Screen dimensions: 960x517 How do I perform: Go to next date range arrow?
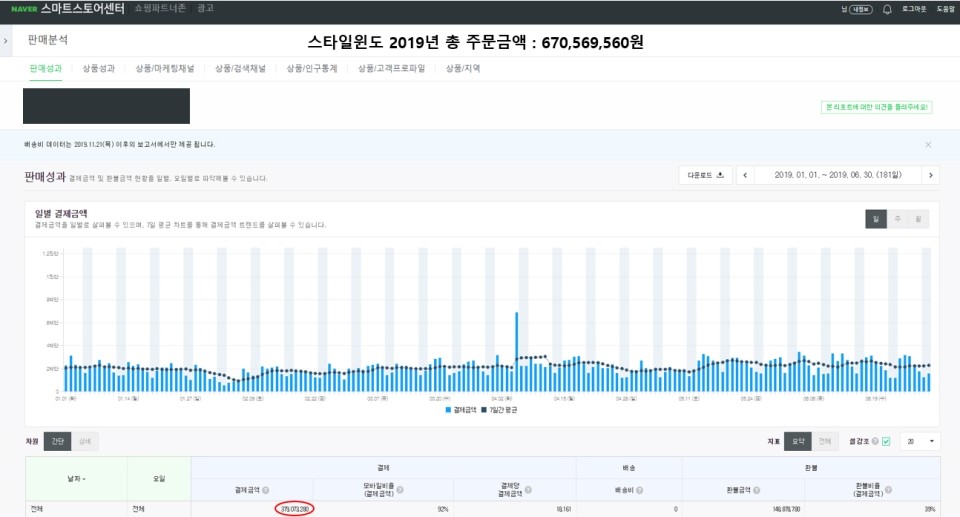pyautogui.click(x=931, y=175)
